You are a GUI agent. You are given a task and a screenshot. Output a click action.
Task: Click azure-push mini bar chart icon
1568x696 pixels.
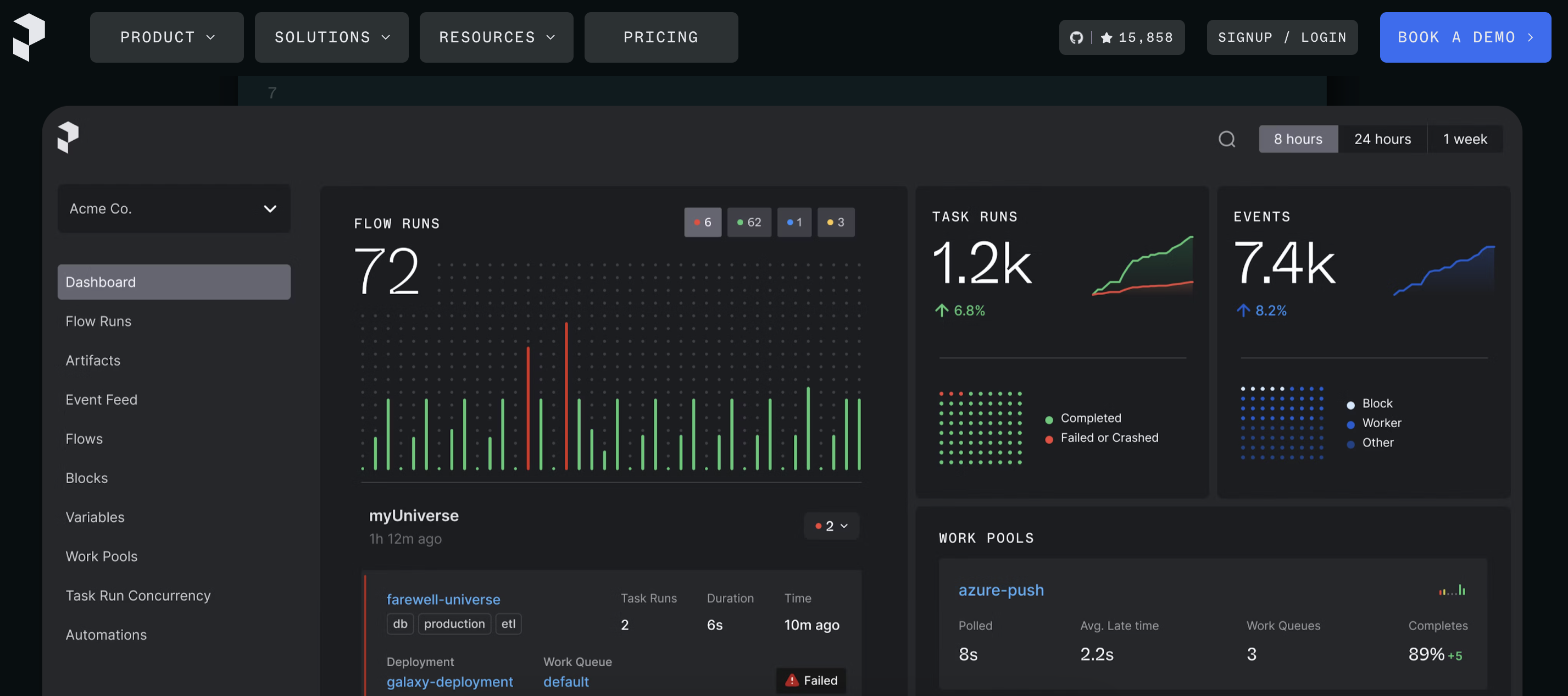pyautogui.click(x=1452, y=590)
